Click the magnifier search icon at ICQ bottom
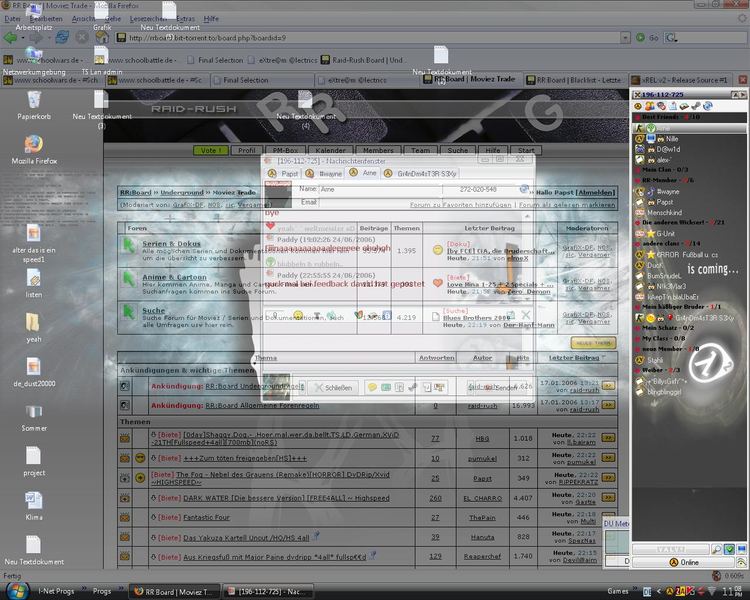 pyautogui.click(x=717, y=549)
